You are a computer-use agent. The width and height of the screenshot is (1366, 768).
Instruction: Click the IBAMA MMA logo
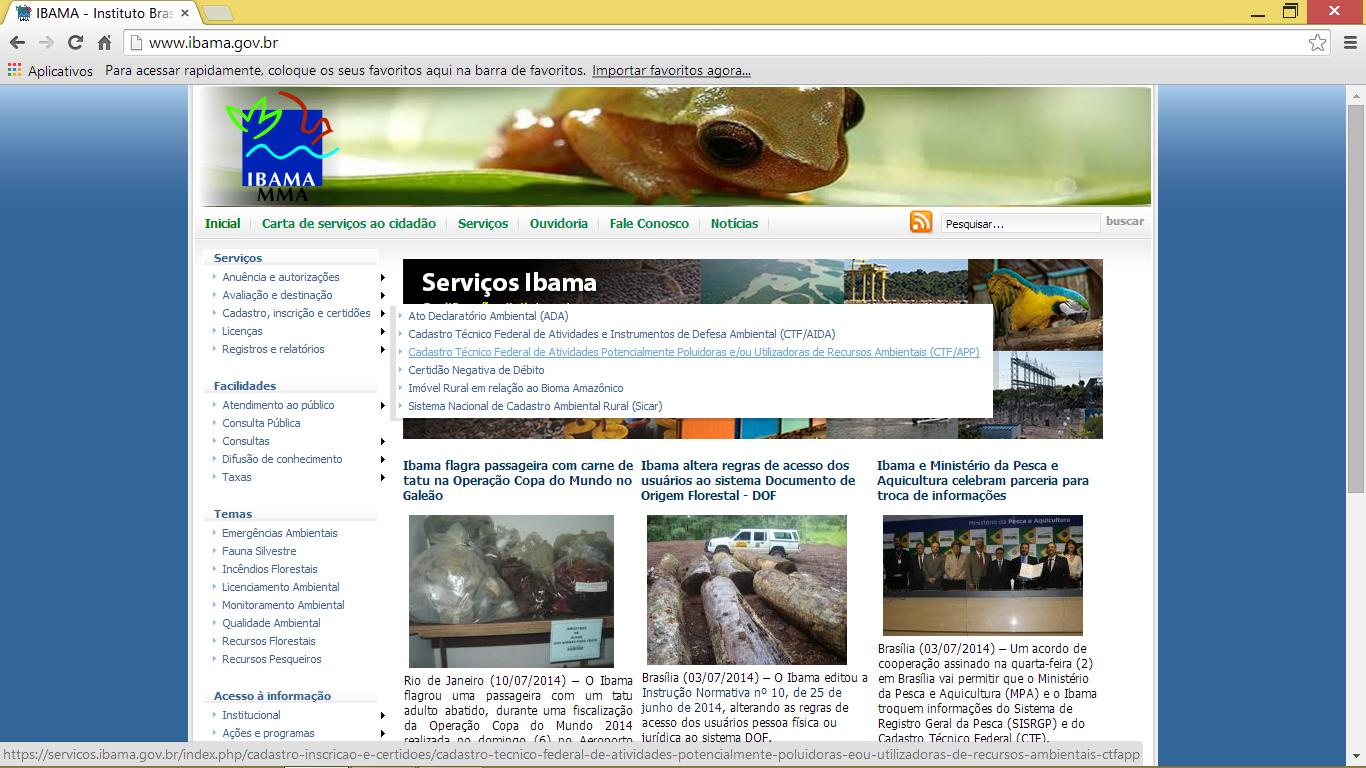[281, 147]
